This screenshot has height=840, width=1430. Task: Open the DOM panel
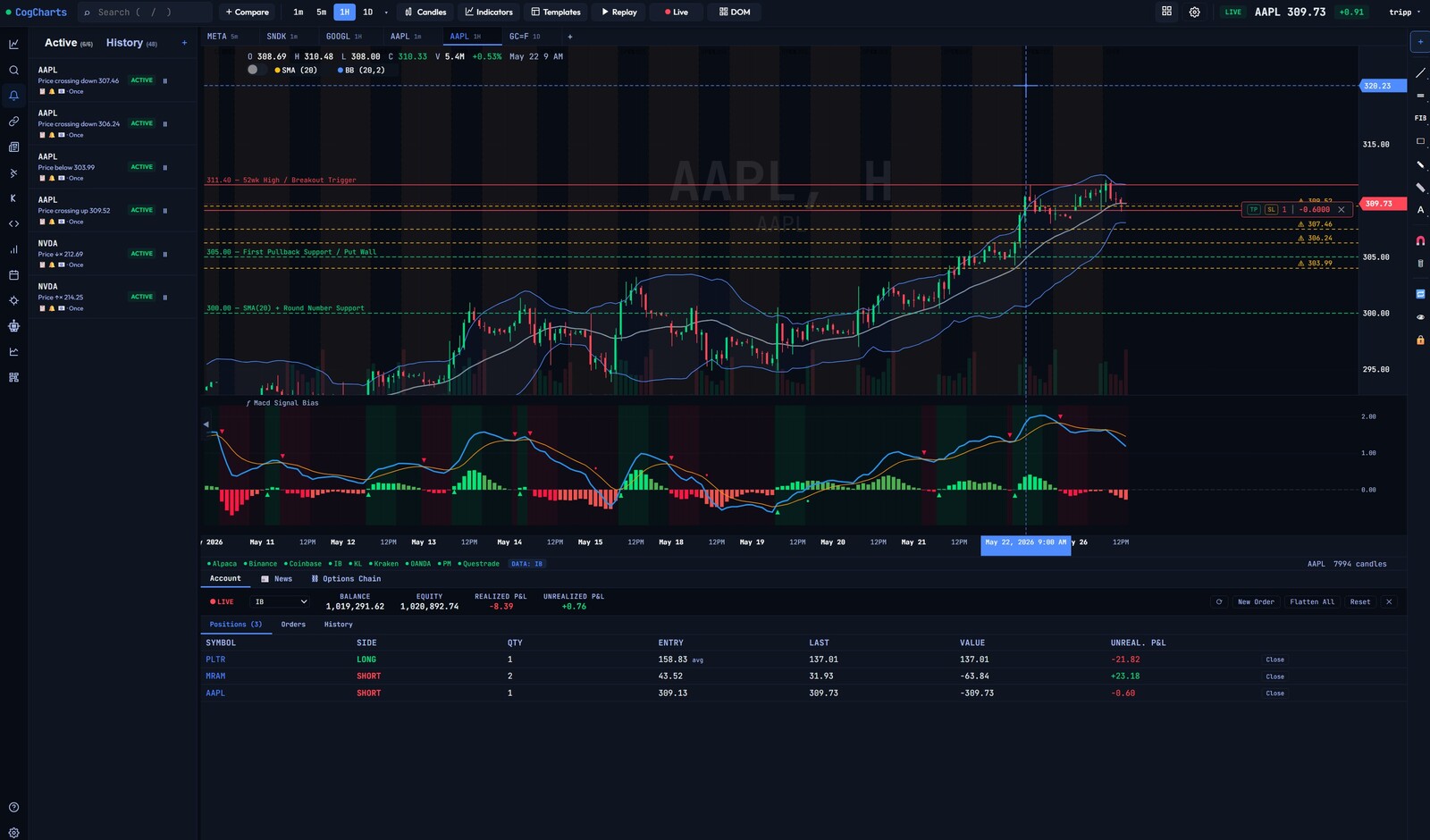coord(735,12)
